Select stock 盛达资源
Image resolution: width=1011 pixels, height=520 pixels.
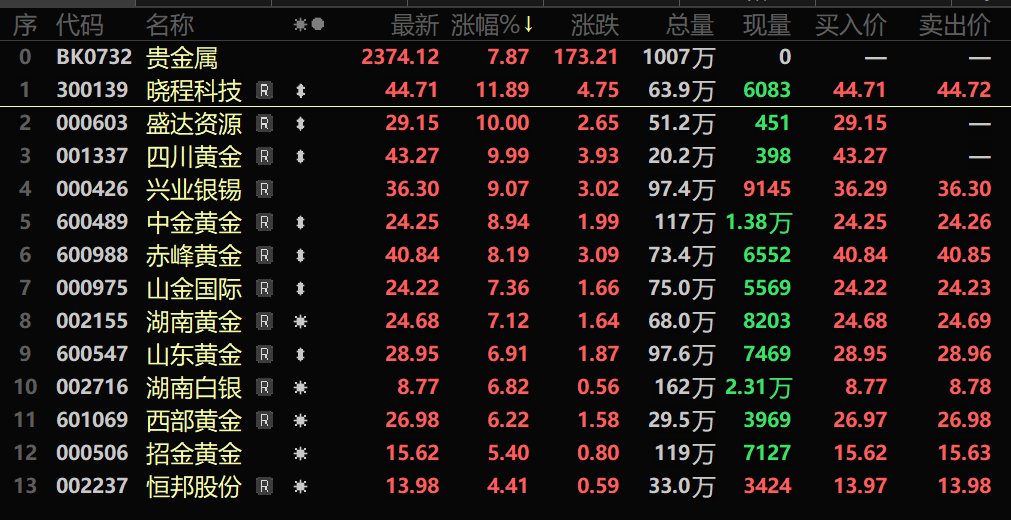[x=194, y=123]
